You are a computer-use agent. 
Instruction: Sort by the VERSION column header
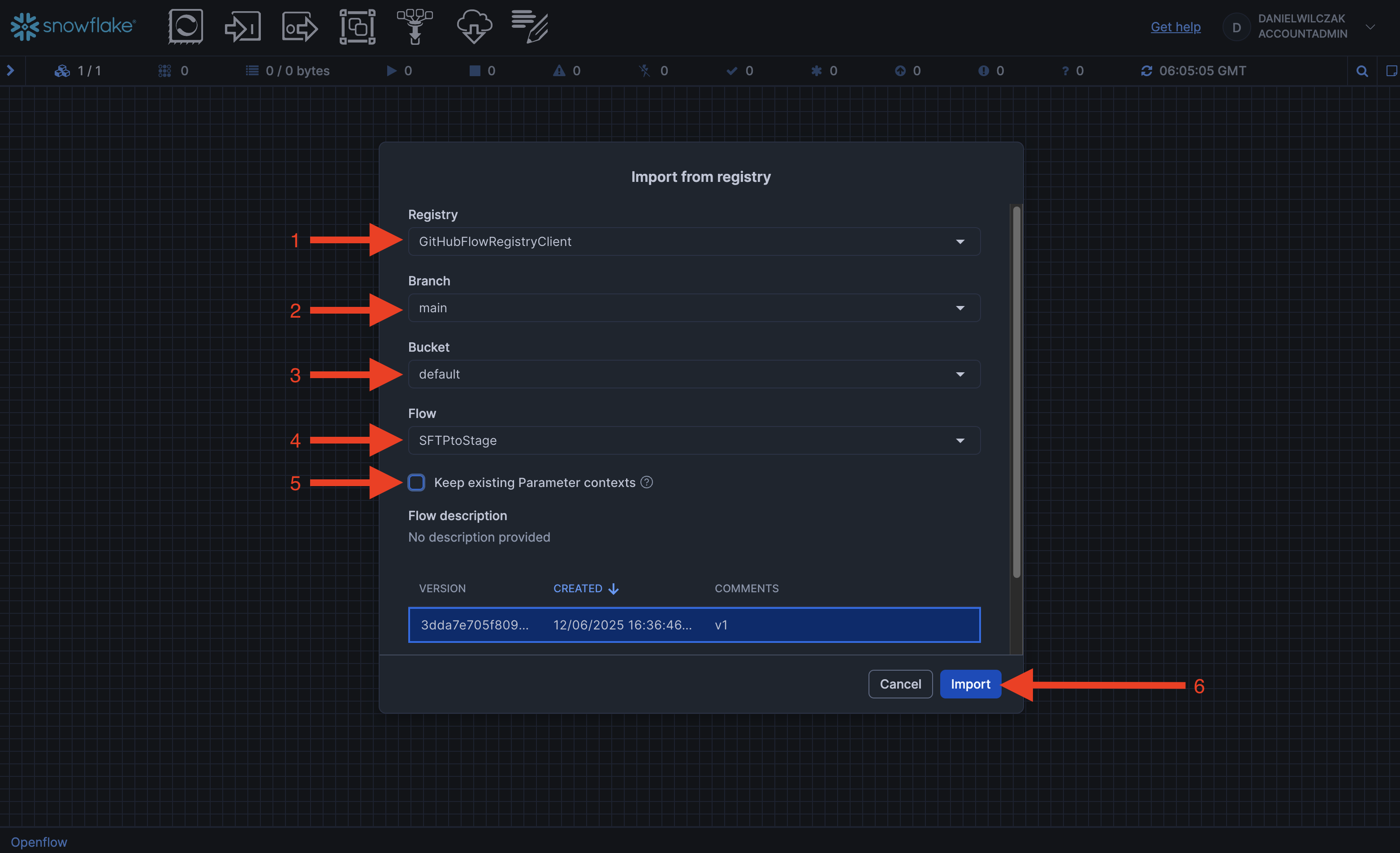[442, 588]
